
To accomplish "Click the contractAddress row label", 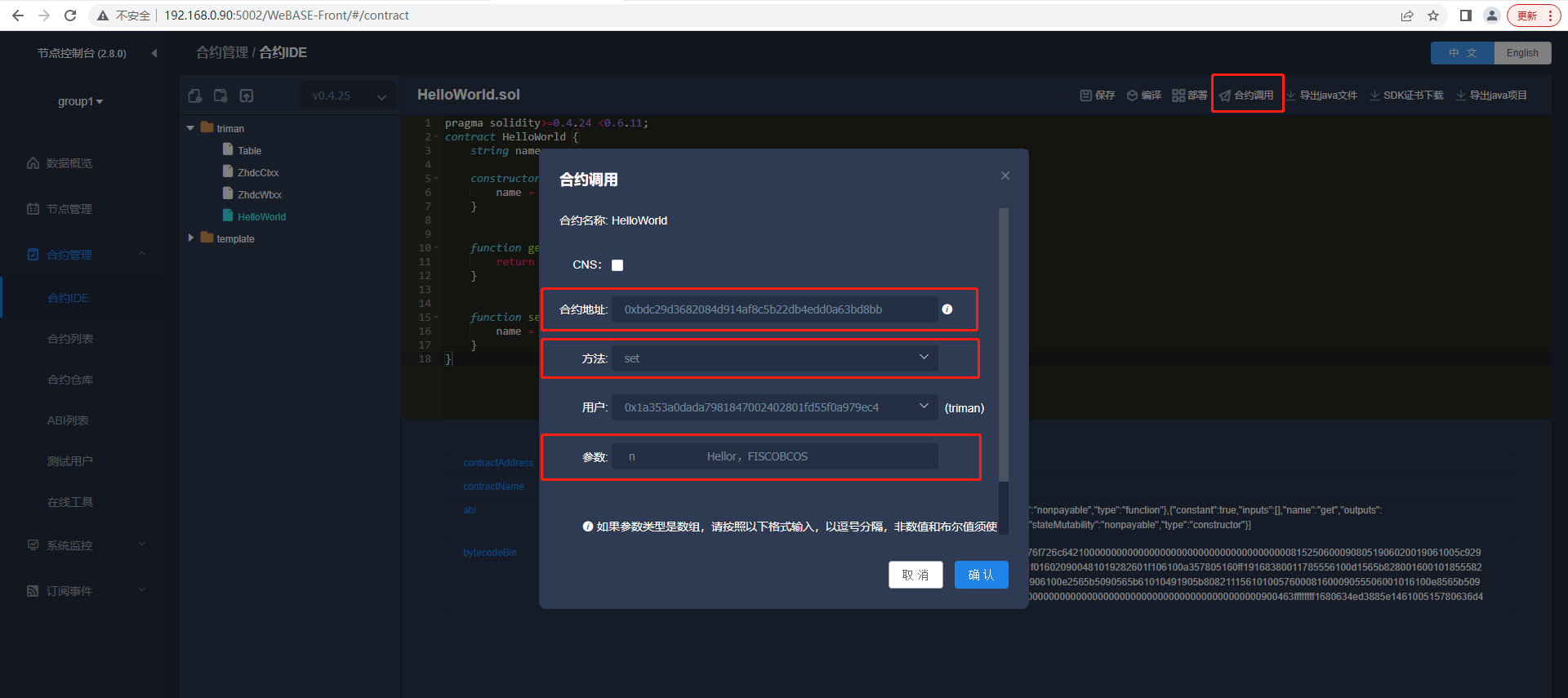I will 498,463.
